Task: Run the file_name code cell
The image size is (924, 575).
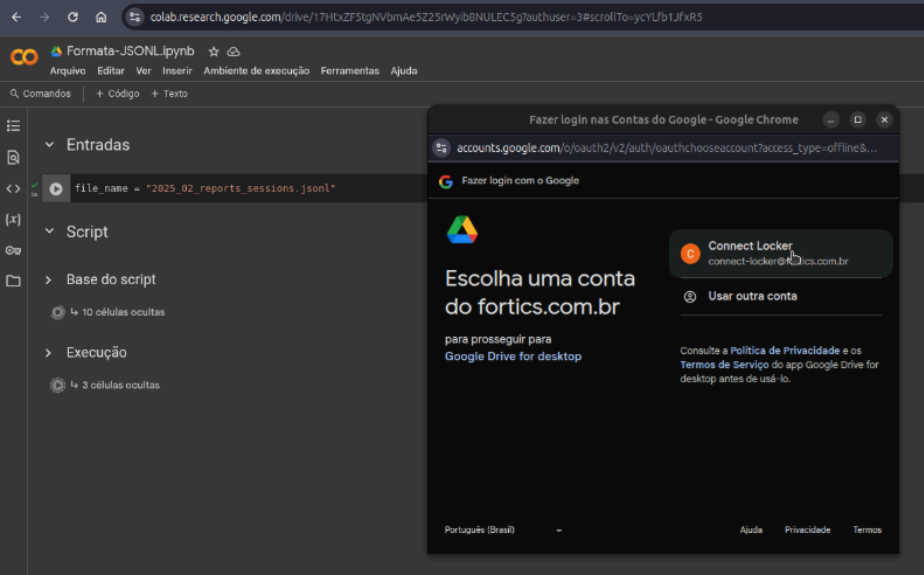Action: (x=56, y=189)
